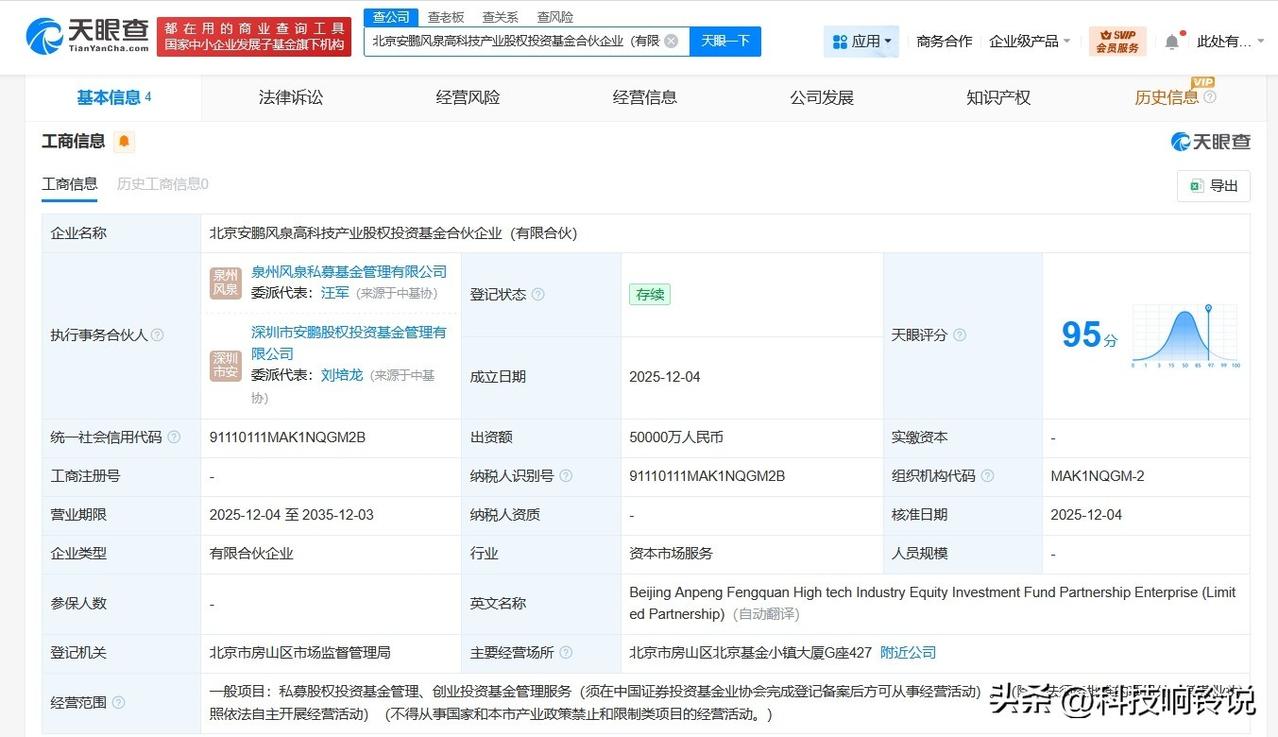Click the company name search field
The width and height of the screenshot is (1278, 737).
click(x=515, y=41)
